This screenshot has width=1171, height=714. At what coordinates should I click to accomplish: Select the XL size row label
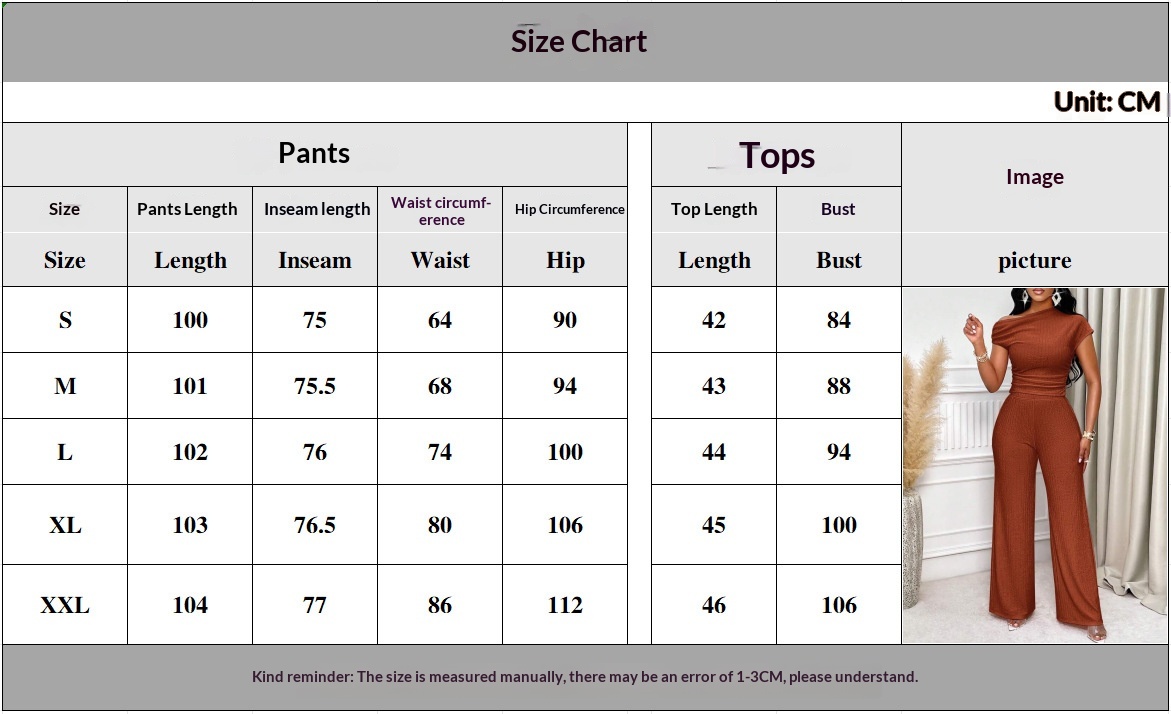65,525
